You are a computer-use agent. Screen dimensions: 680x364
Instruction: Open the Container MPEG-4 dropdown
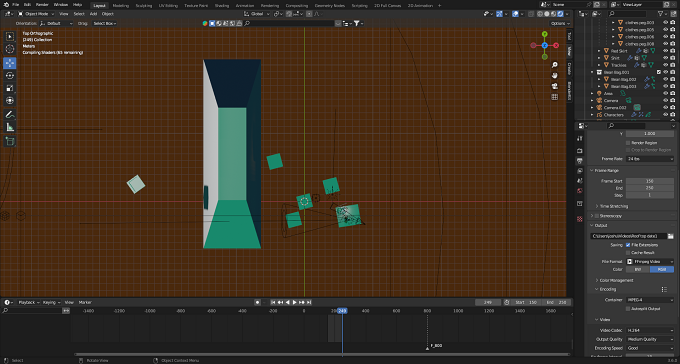(650, 300)
